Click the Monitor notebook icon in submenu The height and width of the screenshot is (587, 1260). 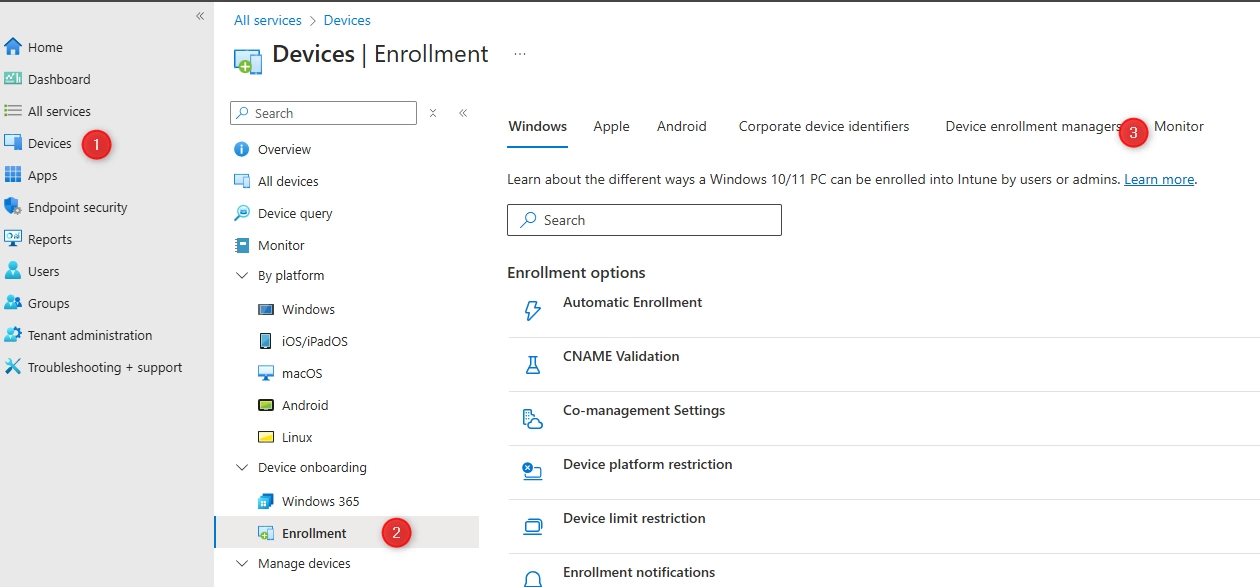coord(241,245)
